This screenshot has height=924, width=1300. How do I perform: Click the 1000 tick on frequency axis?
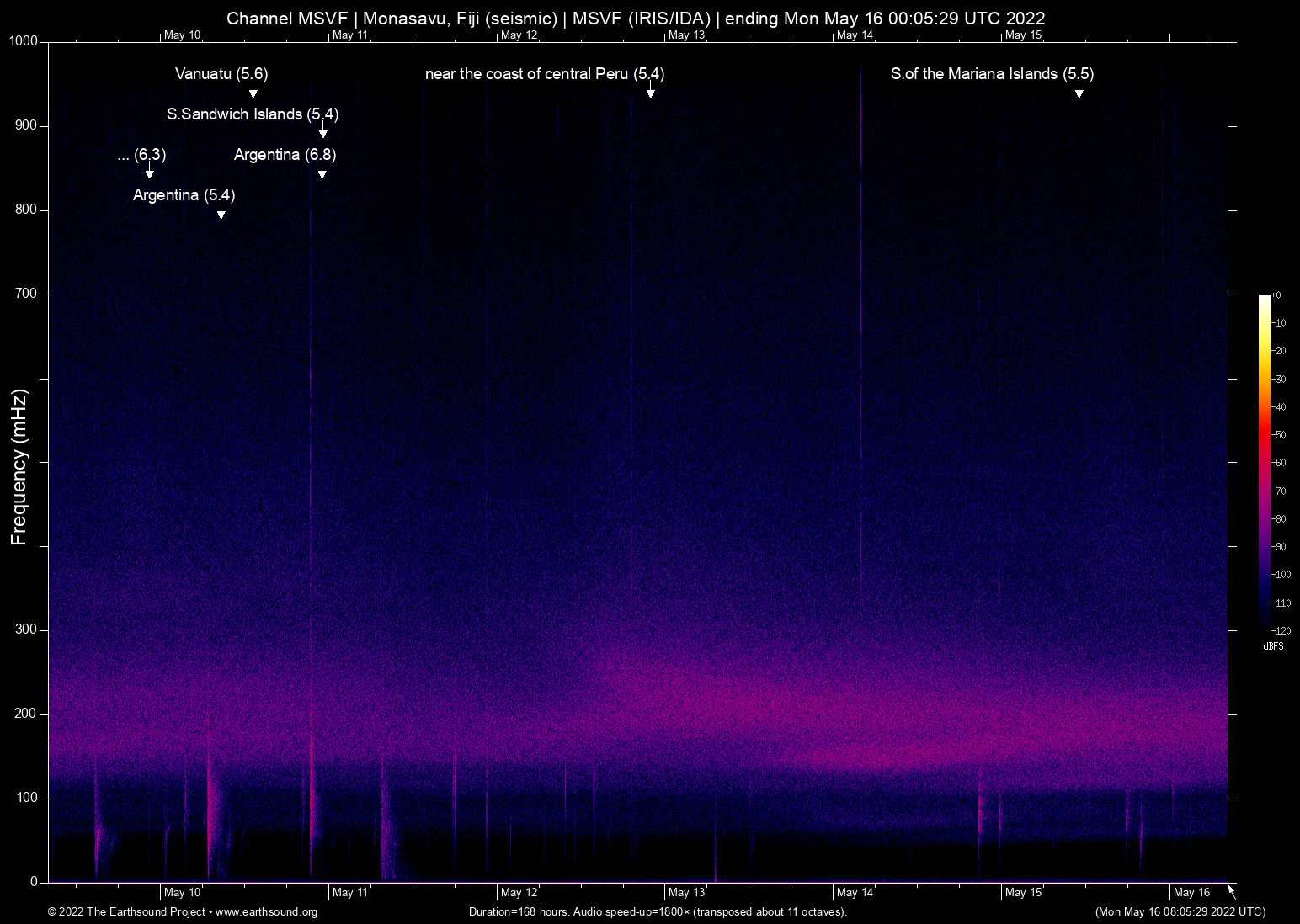pos(23,41)
